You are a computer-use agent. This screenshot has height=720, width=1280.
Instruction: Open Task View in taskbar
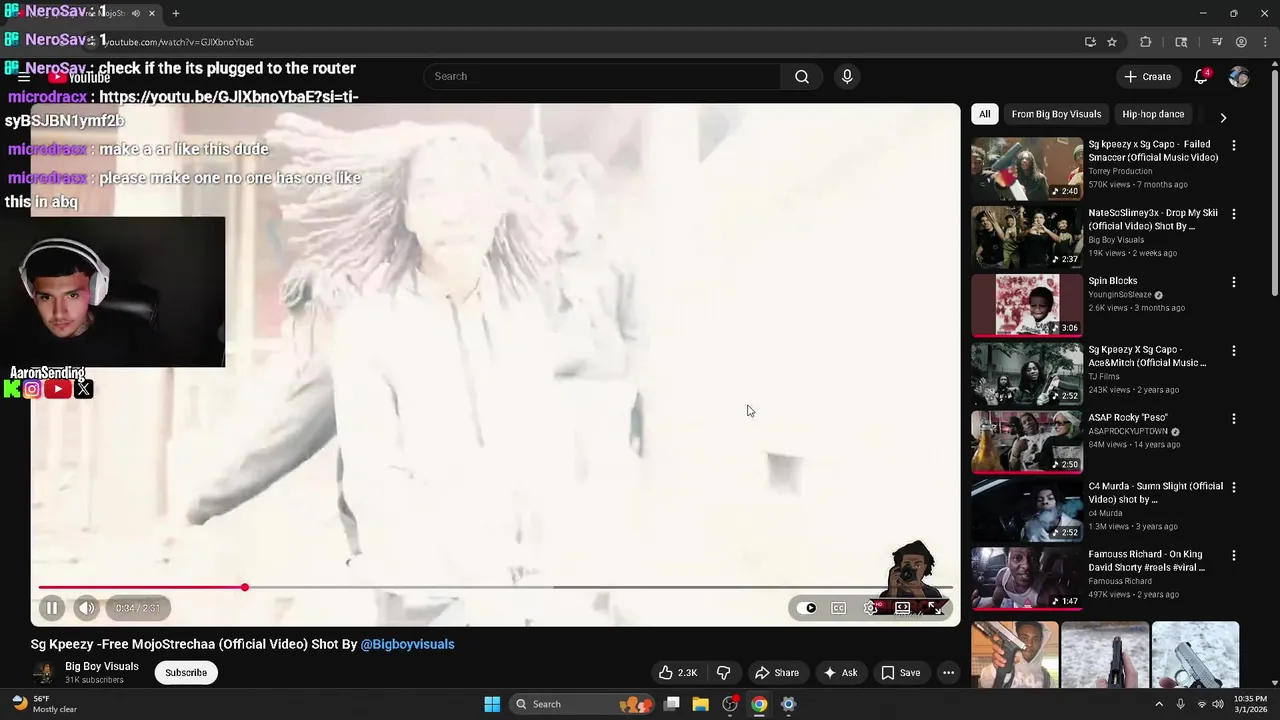click(x=672, y=704)
